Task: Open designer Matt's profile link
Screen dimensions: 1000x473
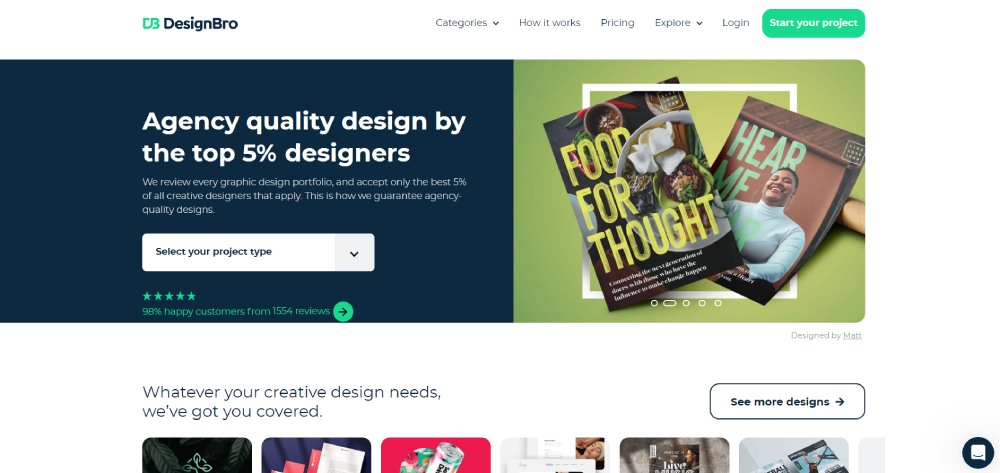Action: point(852,335)
